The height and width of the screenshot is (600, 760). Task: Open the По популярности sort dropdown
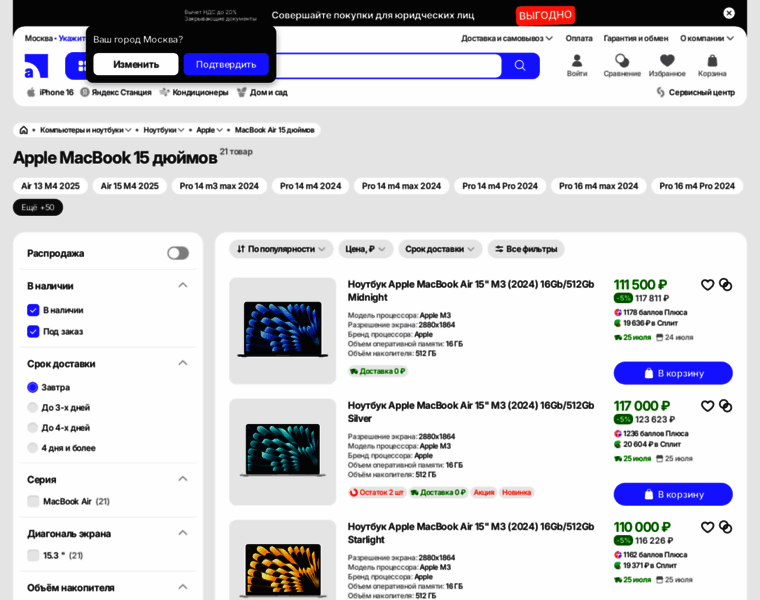tap(281, 249)
